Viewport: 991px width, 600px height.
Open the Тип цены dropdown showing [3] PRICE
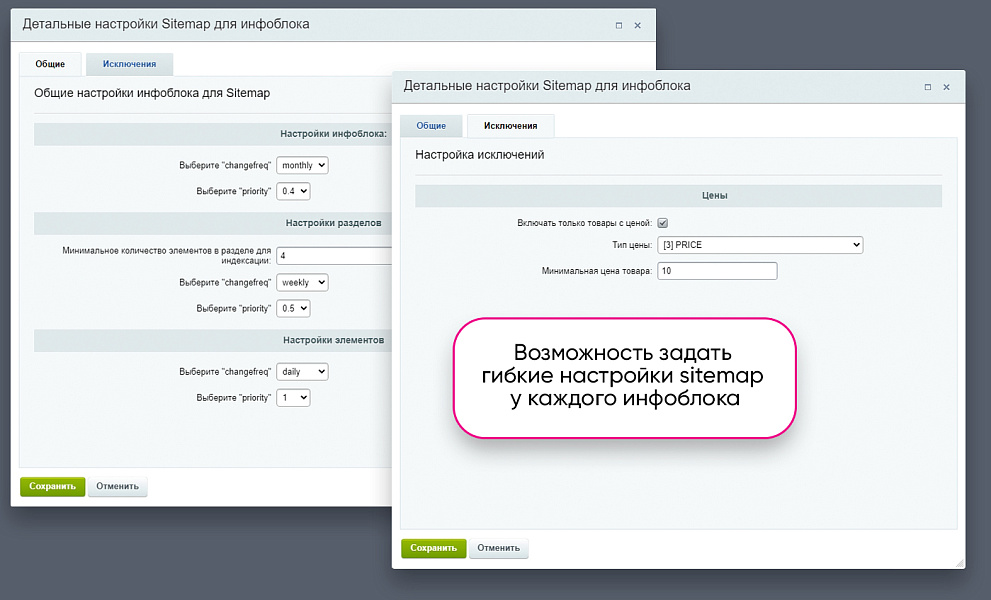[760, 244]
